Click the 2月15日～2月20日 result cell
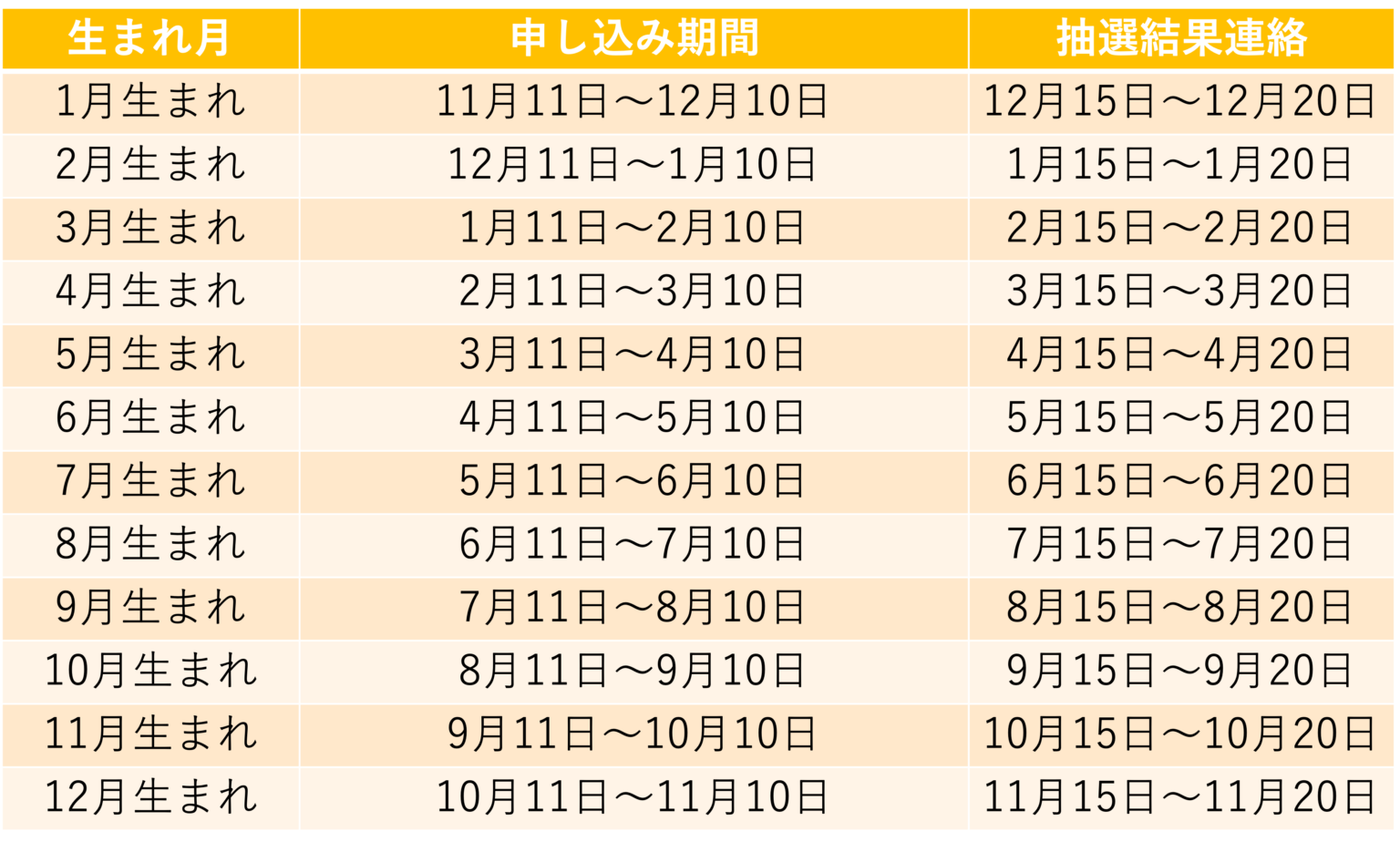Screen dimensions: 1400x852 (1181, 228)
